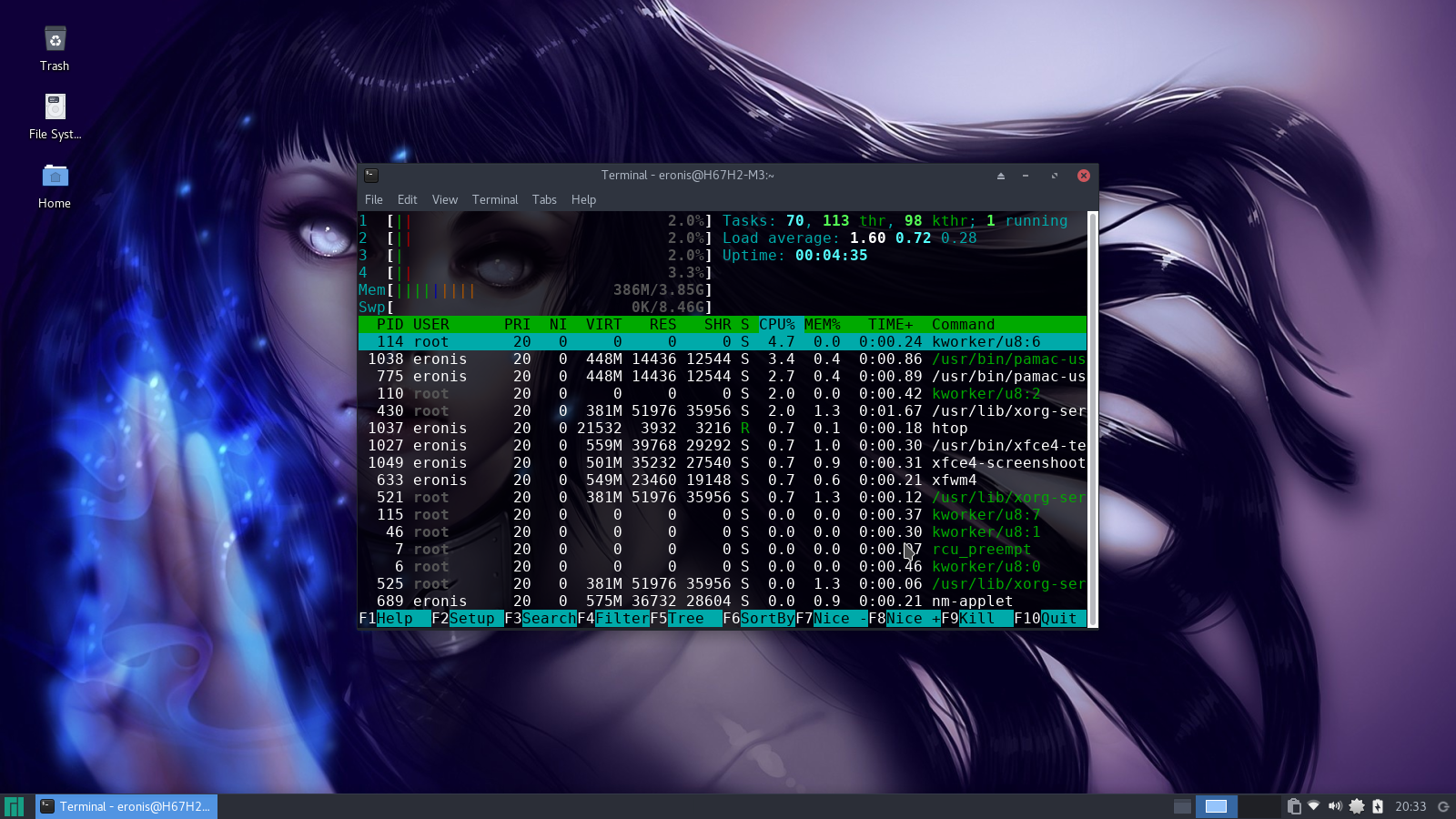Open the View menu
The height and width of the screenshot is (819, 1456).
point(444,199)
